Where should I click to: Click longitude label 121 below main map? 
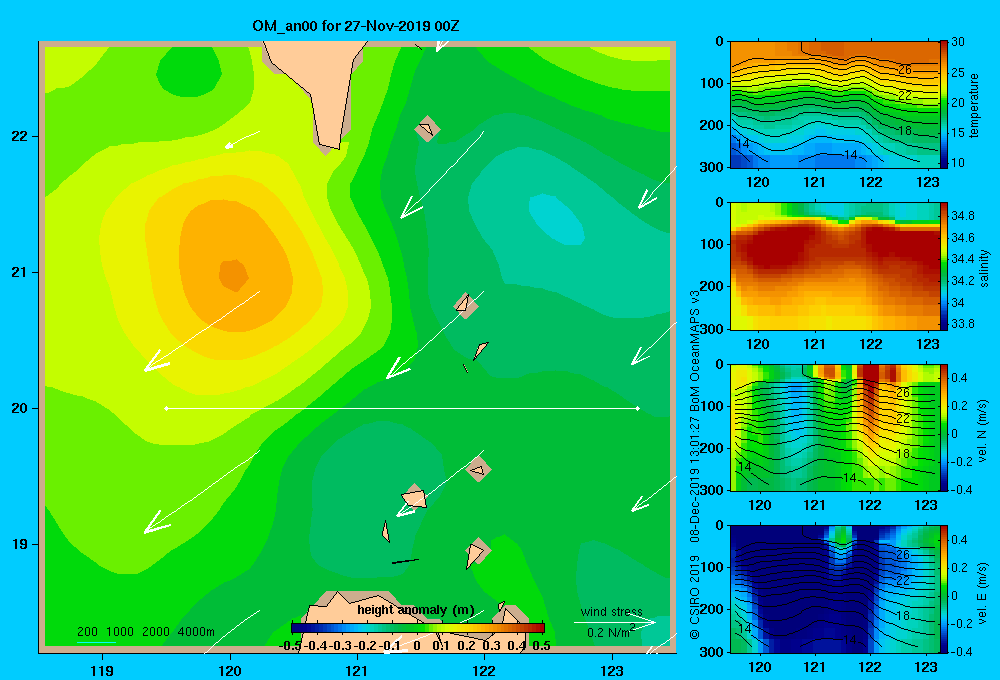(x=357, y=670)
